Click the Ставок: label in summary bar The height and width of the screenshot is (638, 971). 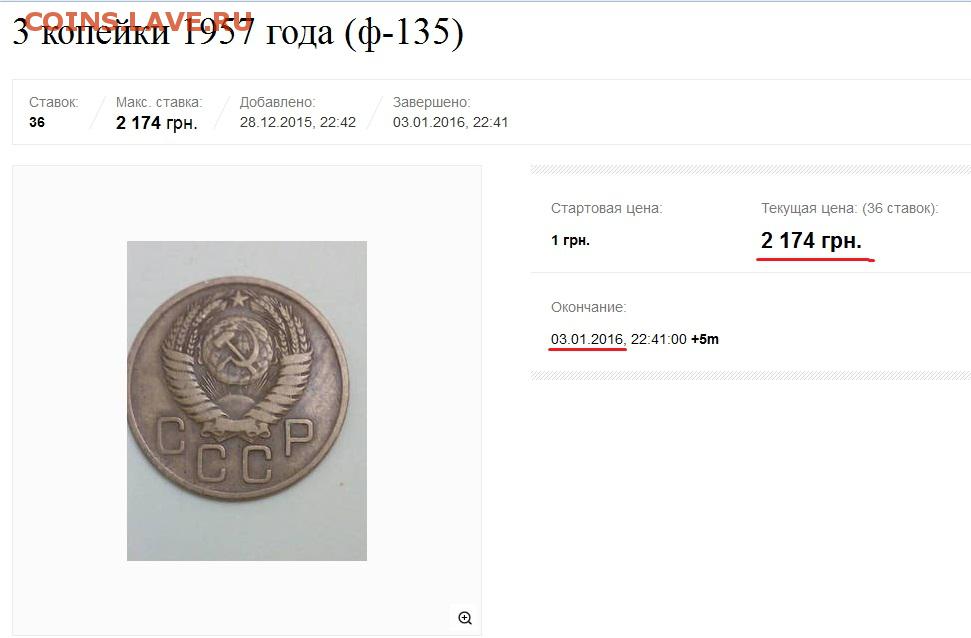(54, 102)
